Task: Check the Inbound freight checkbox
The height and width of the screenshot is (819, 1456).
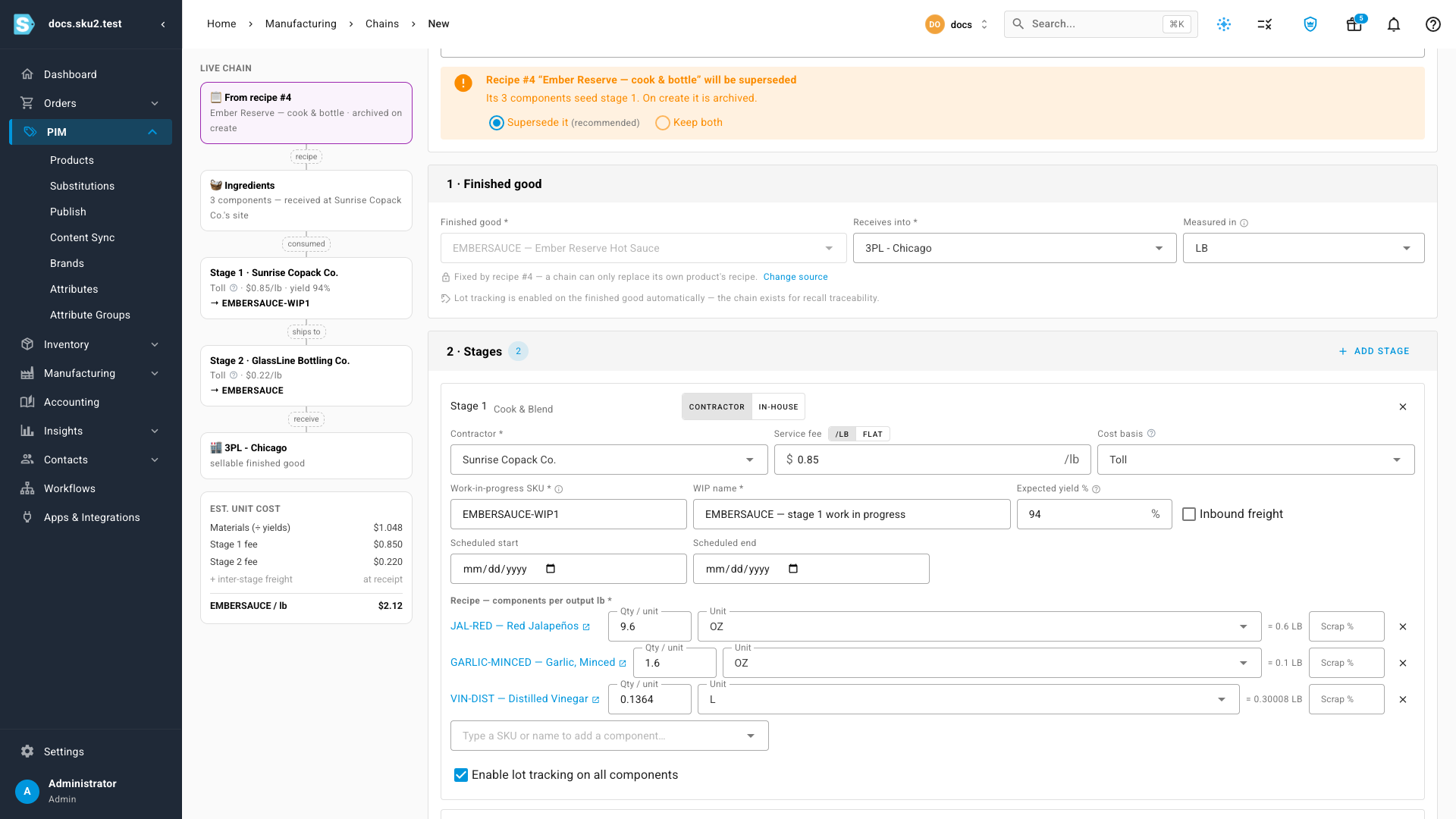Action: tap(1189, 514)
